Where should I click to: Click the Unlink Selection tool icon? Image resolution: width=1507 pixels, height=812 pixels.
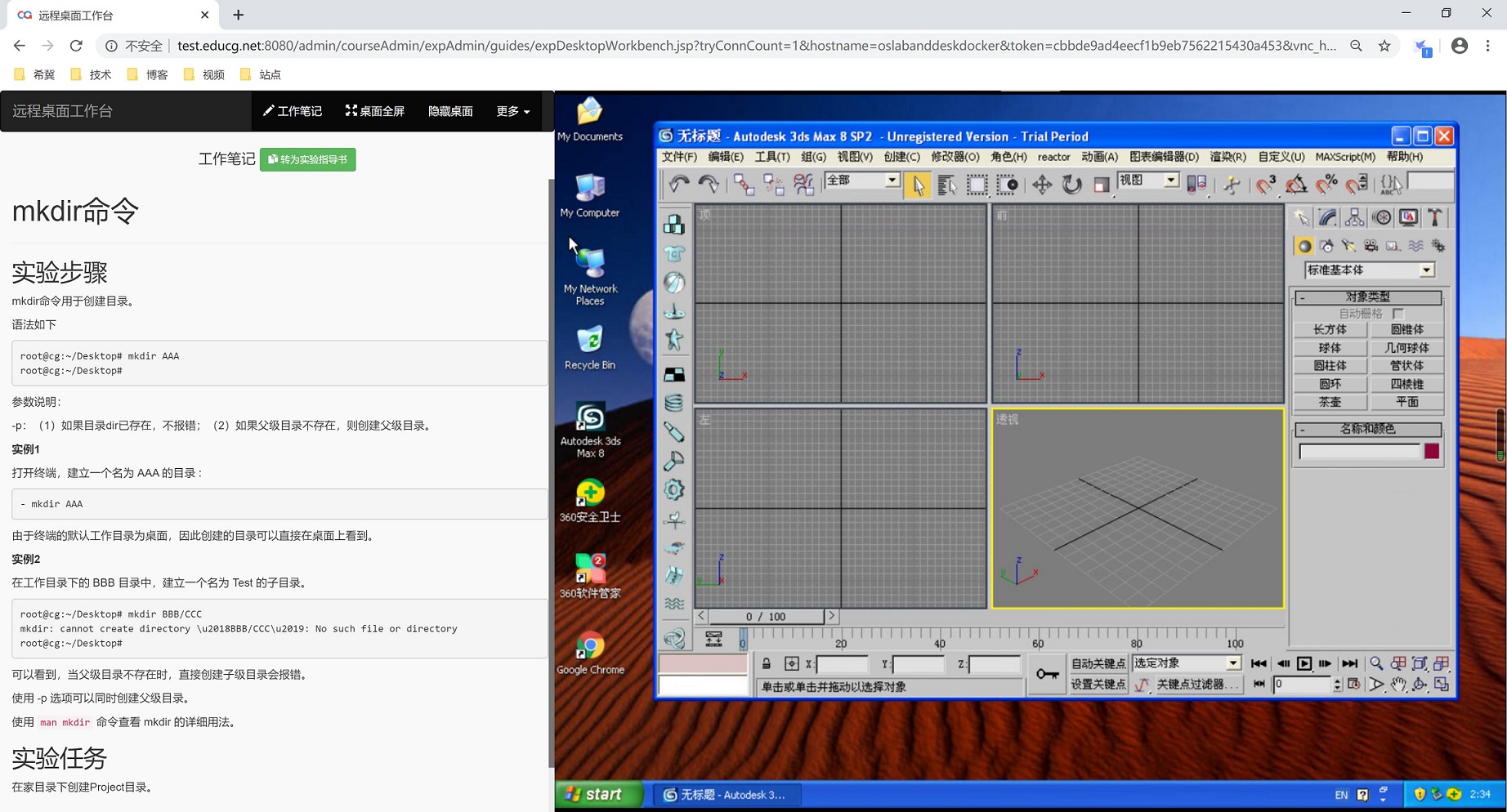click(774, 185)
